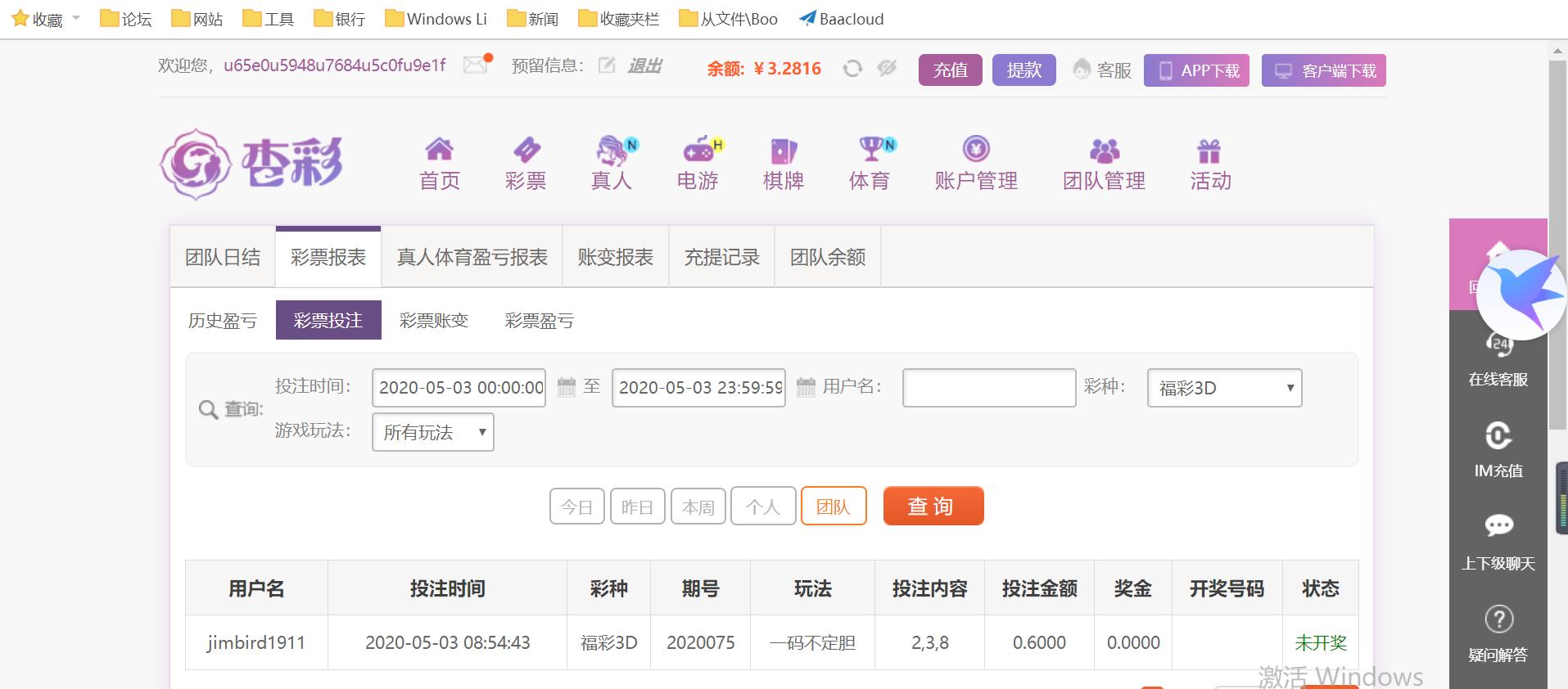Click the 充值 deposit button
Screen dimensions: 1568x689
pos(951,70)
